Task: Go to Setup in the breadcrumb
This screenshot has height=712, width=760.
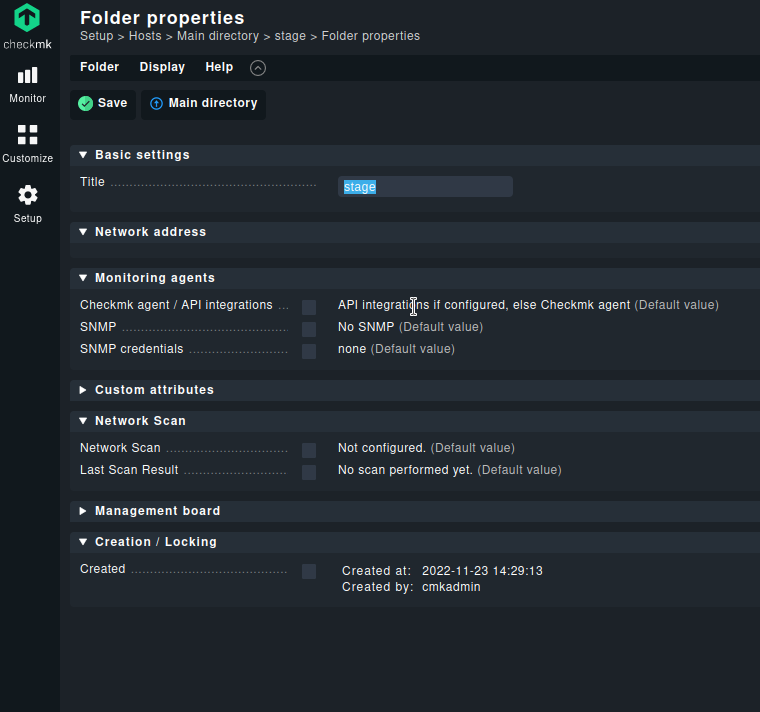Action: point(96,36)
